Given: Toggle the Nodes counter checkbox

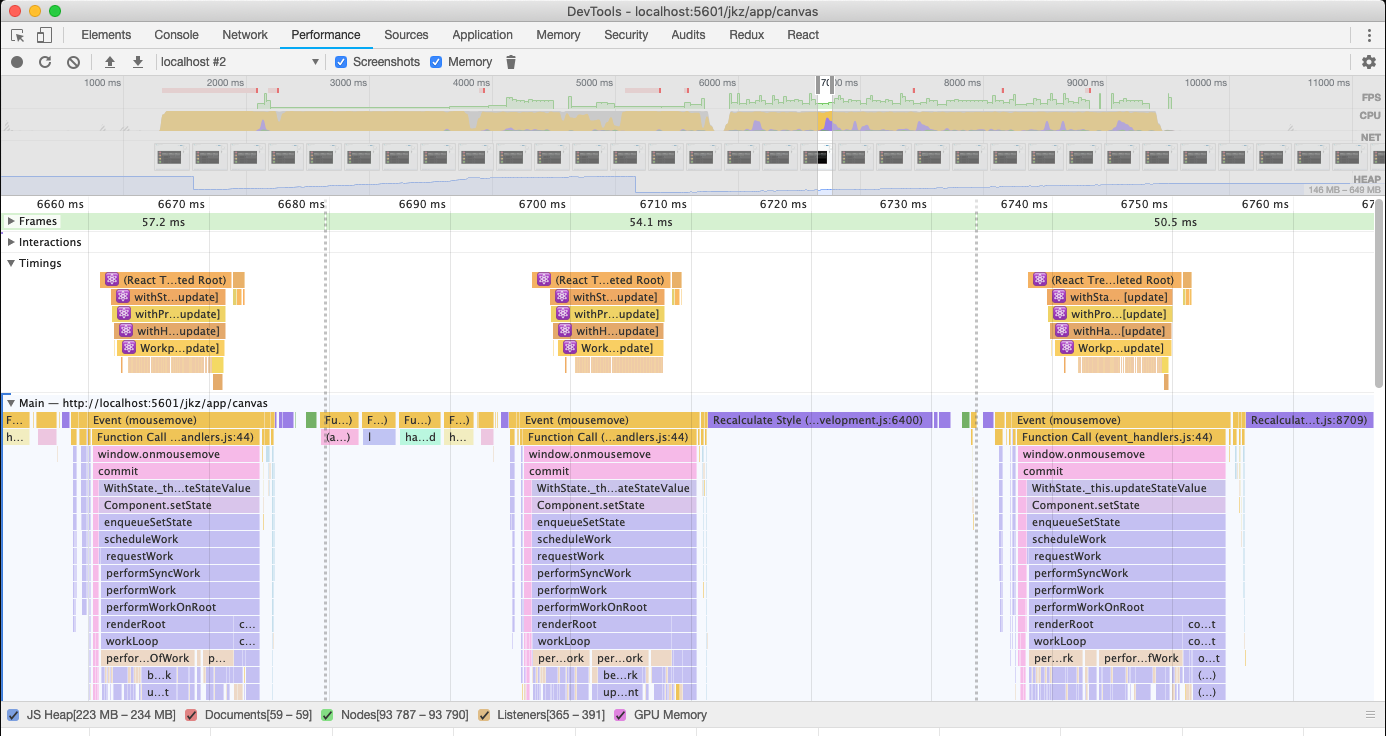Looking at the screenshot, I should [327, 715].
